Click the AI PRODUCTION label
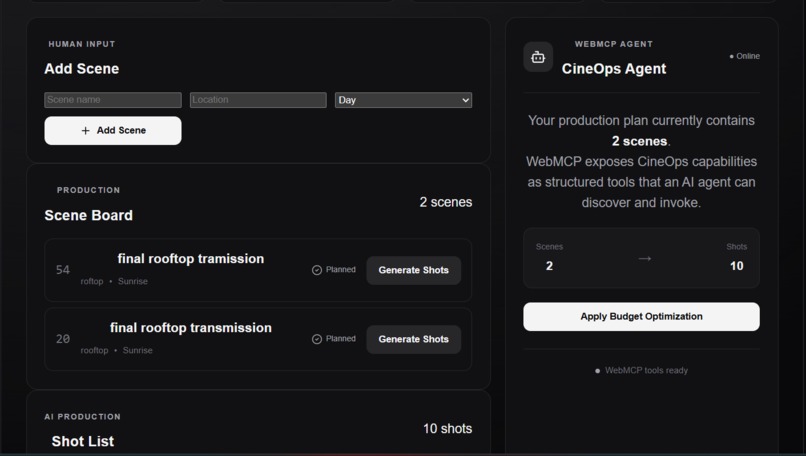This screenshot has width=806, height=456. (x=82, y=417)
